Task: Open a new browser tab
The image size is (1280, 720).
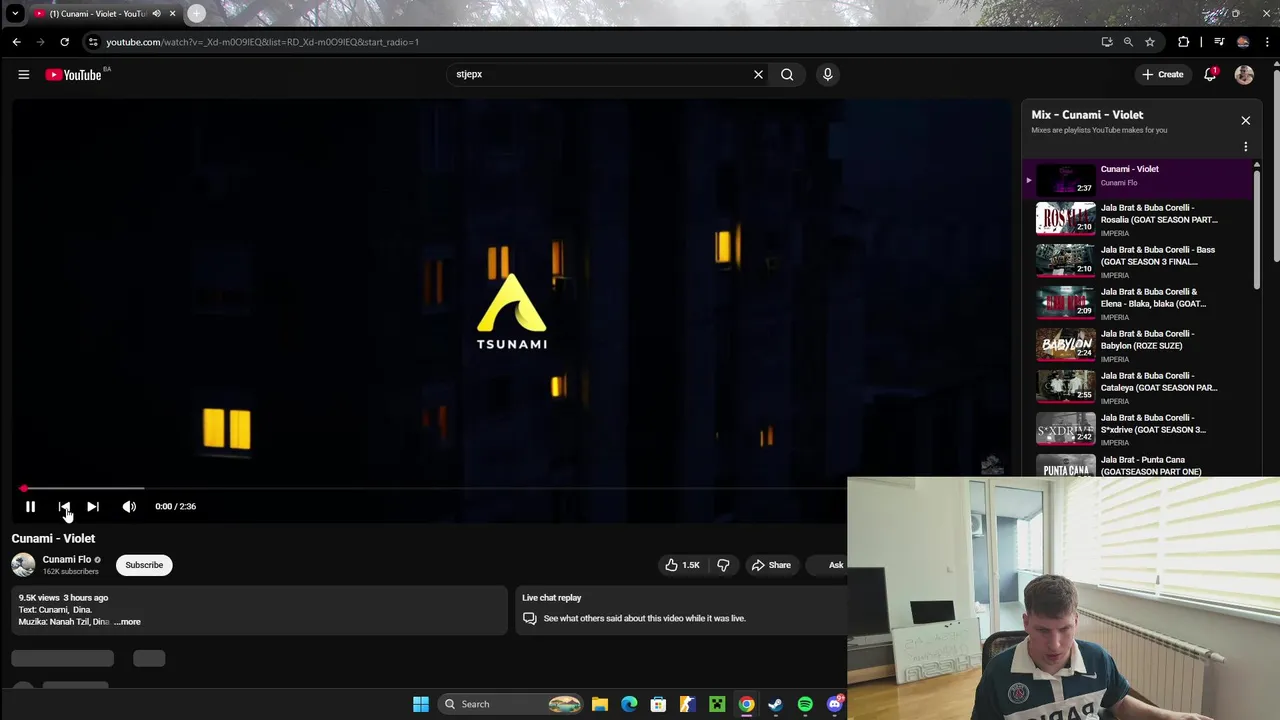Action: pos(196,13)
